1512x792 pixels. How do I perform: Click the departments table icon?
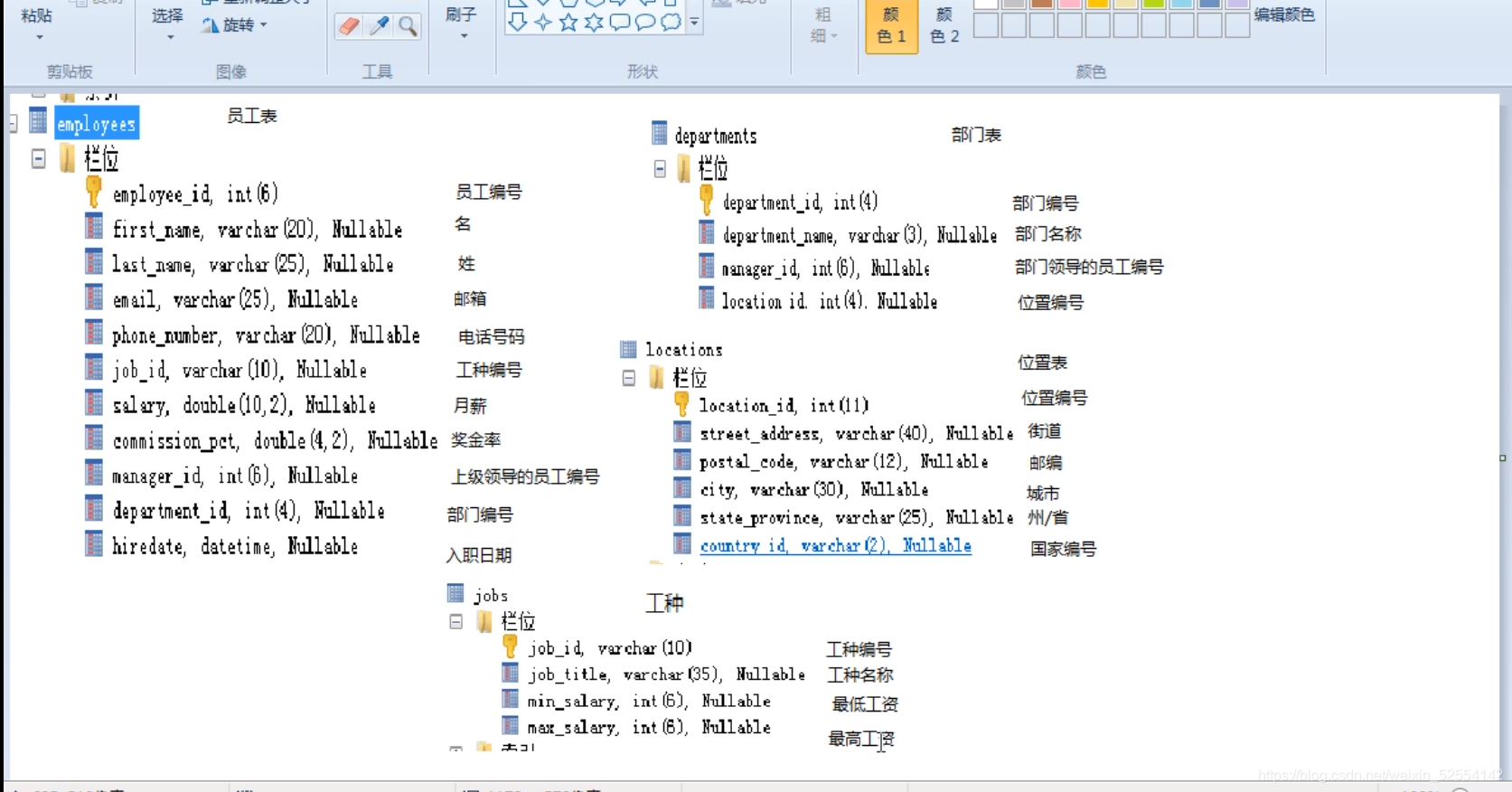click(660, 134)
